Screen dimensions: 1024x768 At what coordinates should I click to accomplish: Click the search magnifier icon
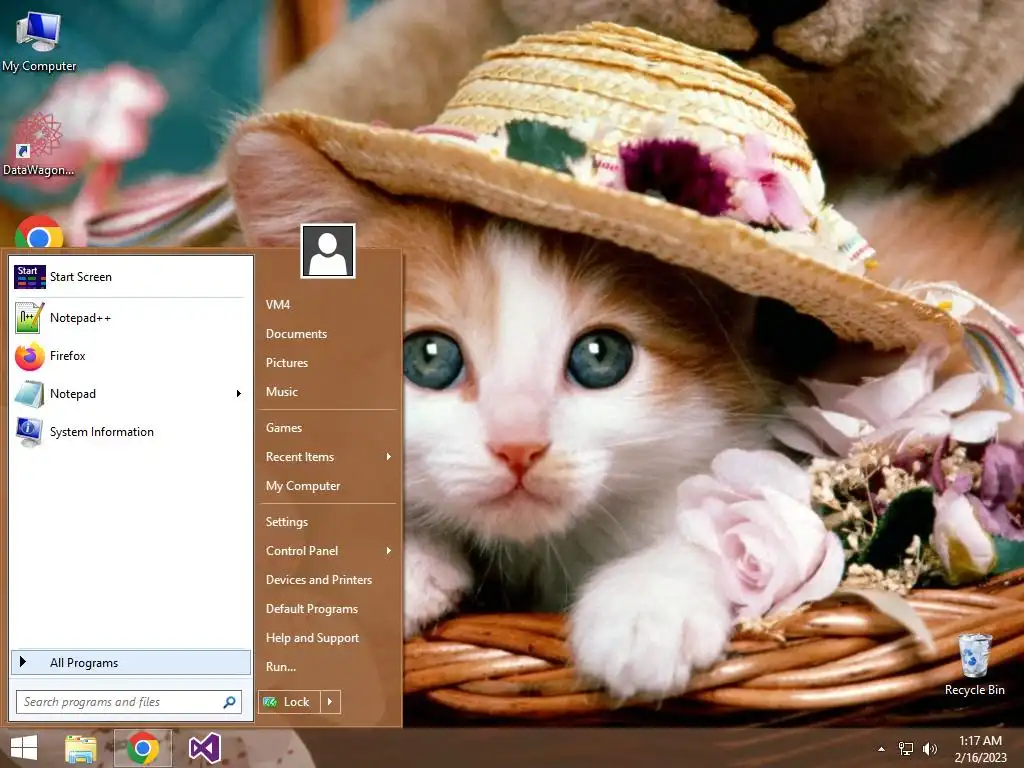coord(229,702)
